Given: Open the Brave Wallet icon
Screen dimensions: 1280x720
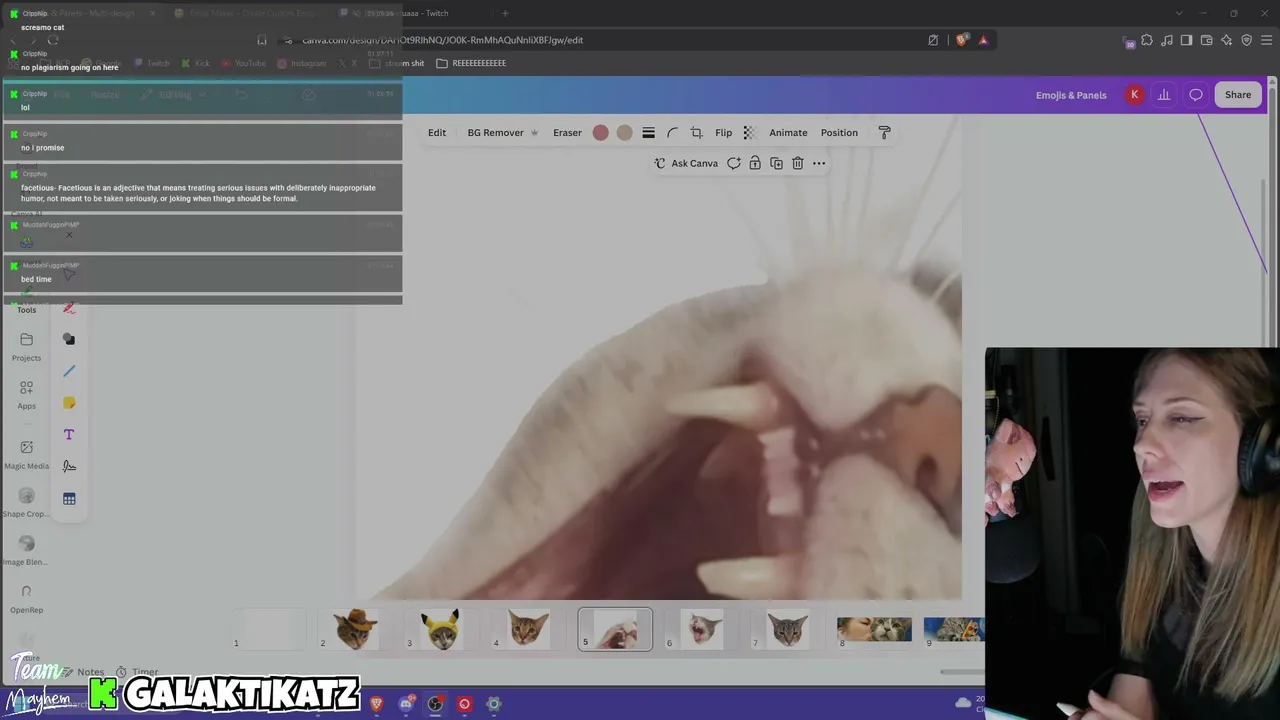Looking at the screenshot, I should tap(1206, 40).
